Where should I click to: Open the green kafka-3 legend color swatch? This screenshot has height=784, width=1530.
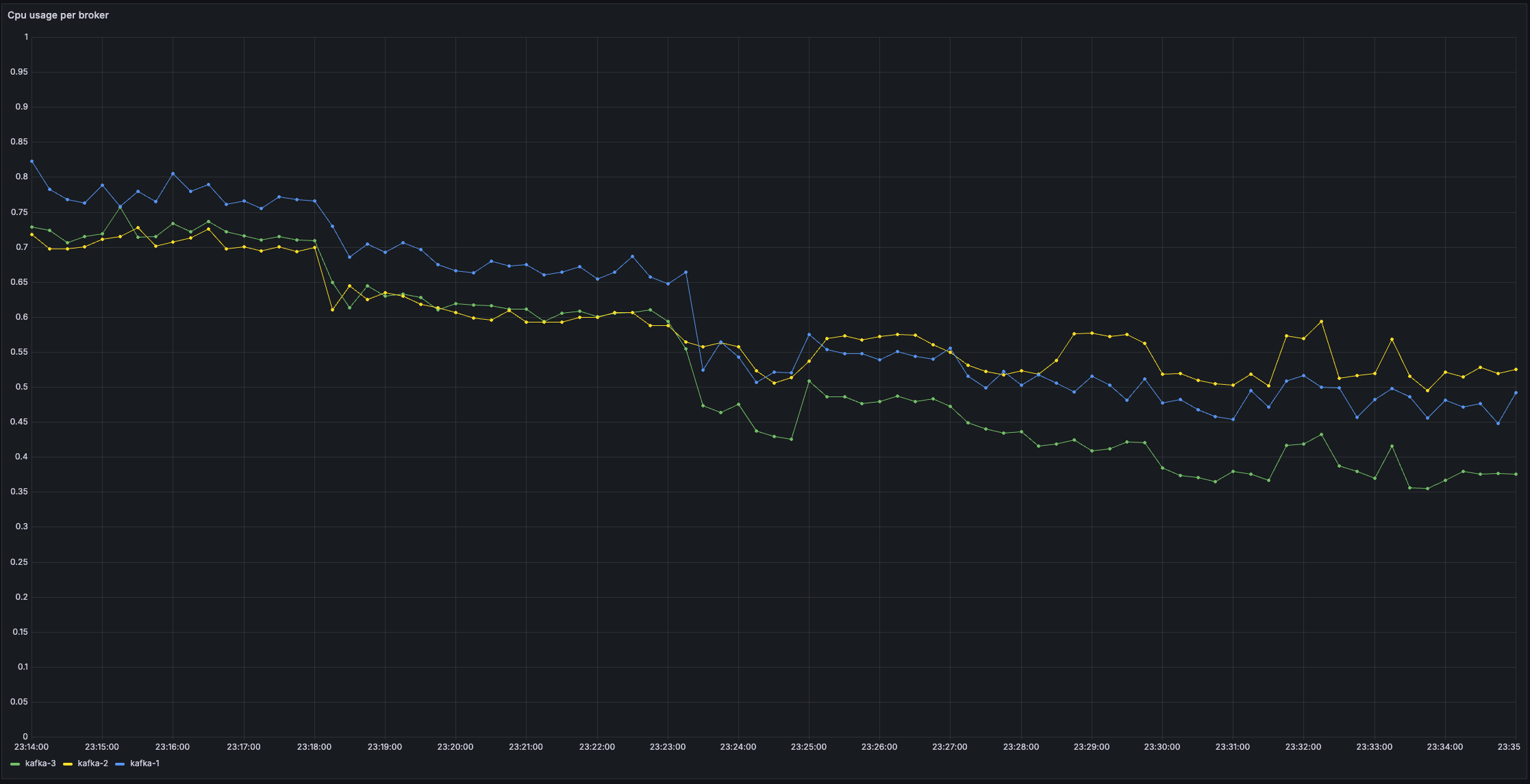(15, 763)
